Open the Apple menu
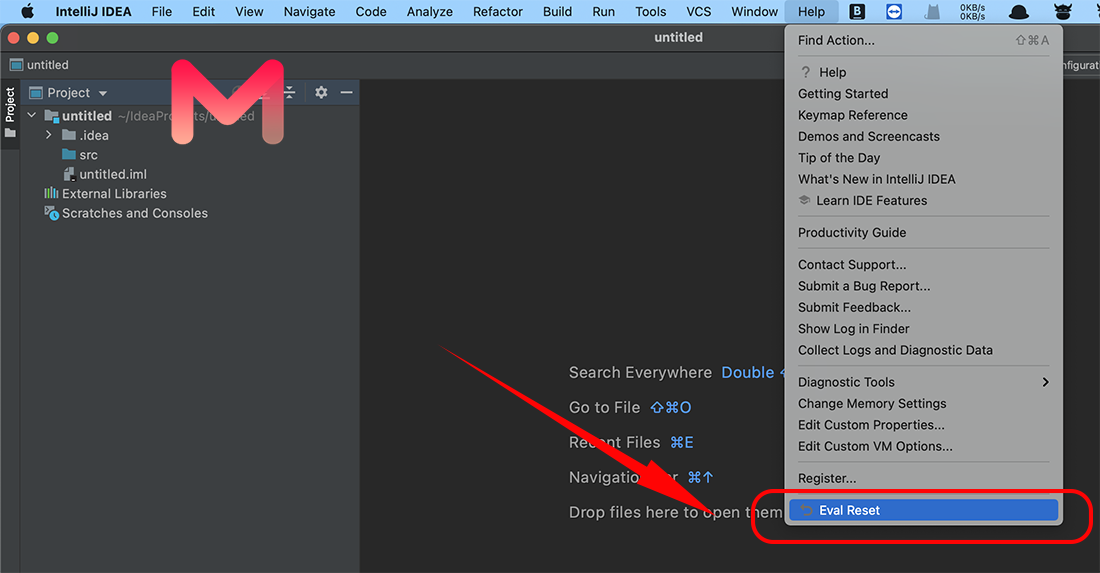1100x573 pixels. 27,11
